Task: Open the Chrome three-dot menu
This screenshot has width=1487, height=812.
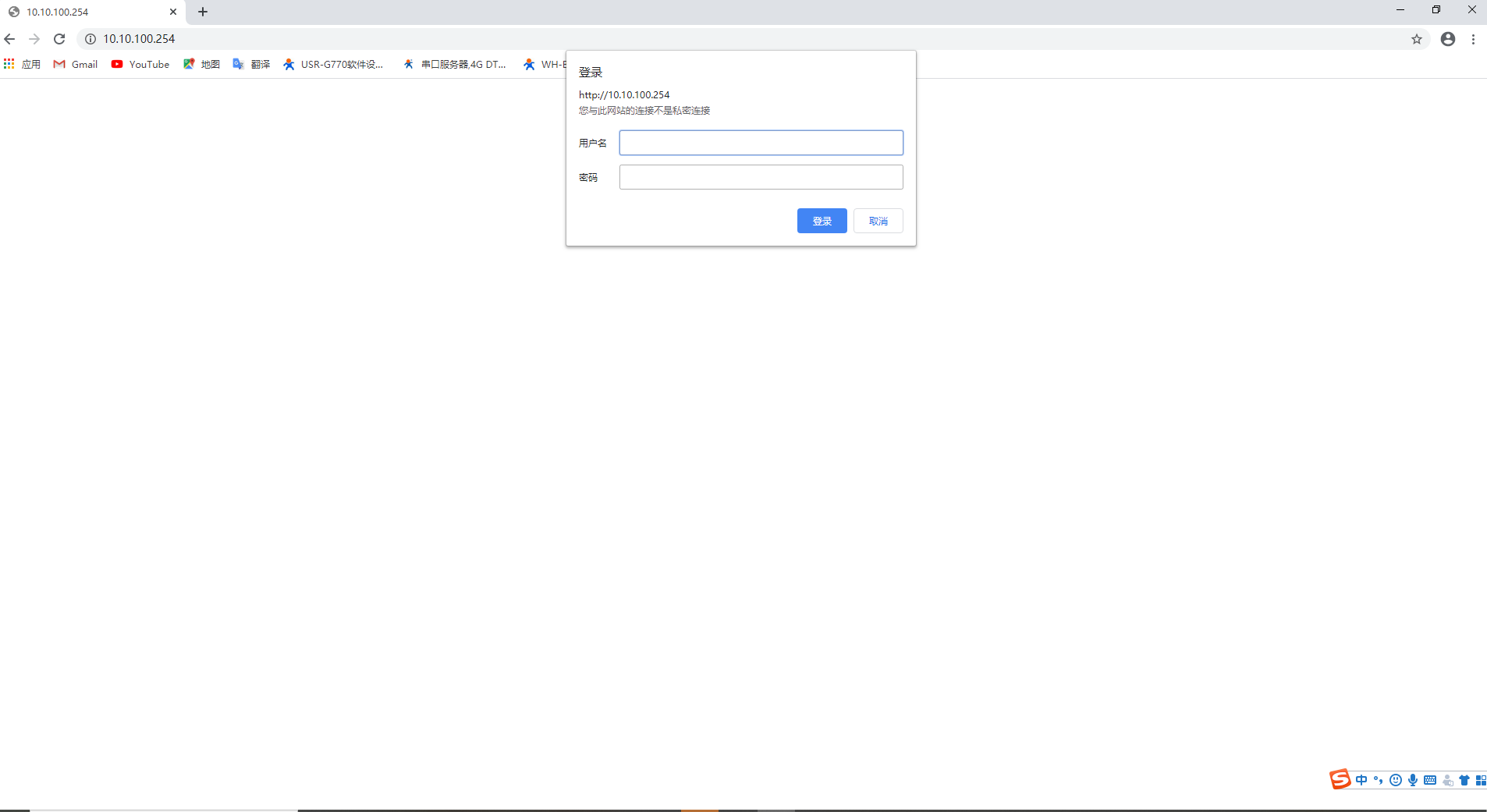Action: pyautogui.click(x=1473, y=39)
